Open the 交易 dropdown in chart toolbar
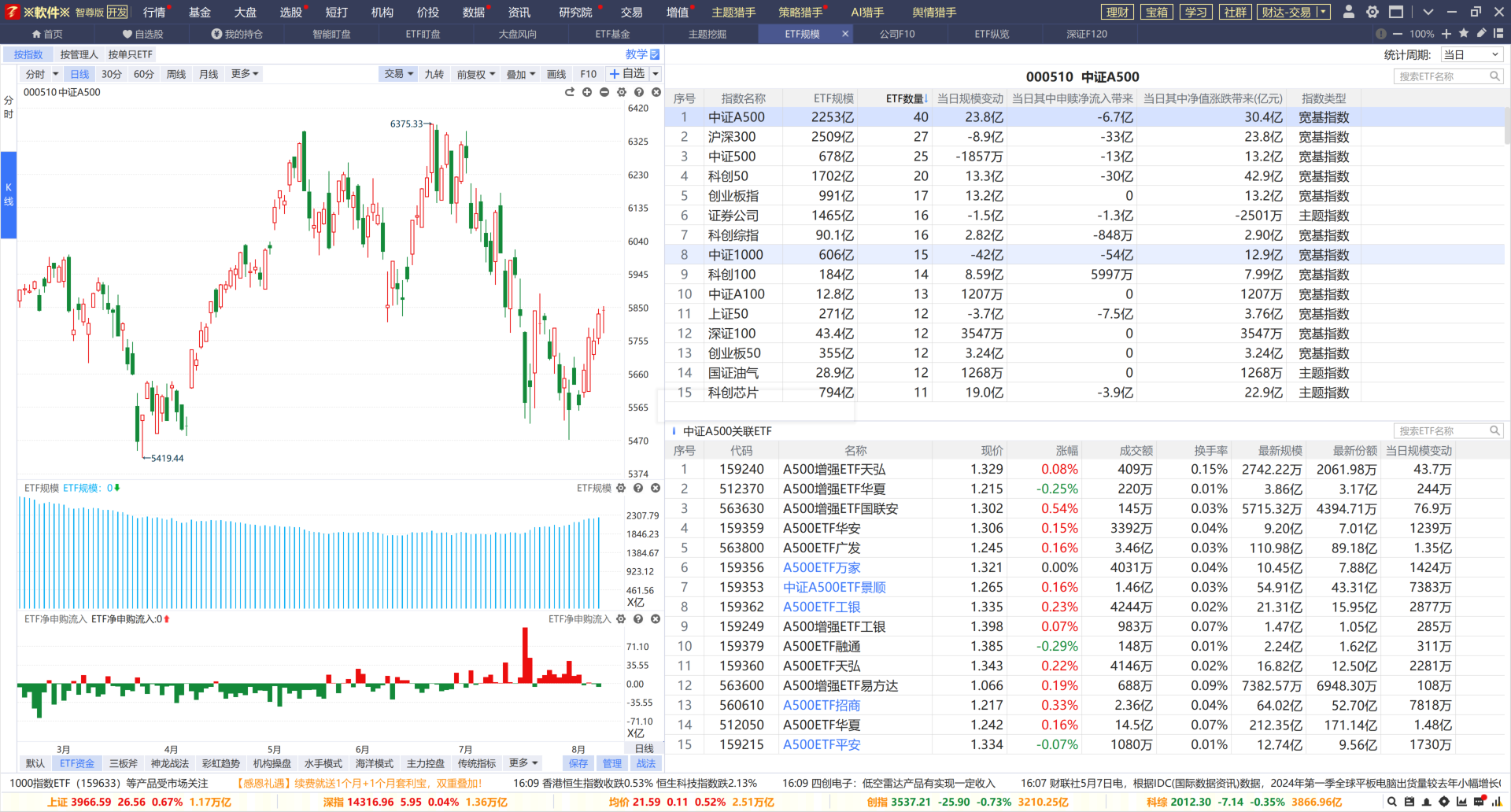 [399, 74]
